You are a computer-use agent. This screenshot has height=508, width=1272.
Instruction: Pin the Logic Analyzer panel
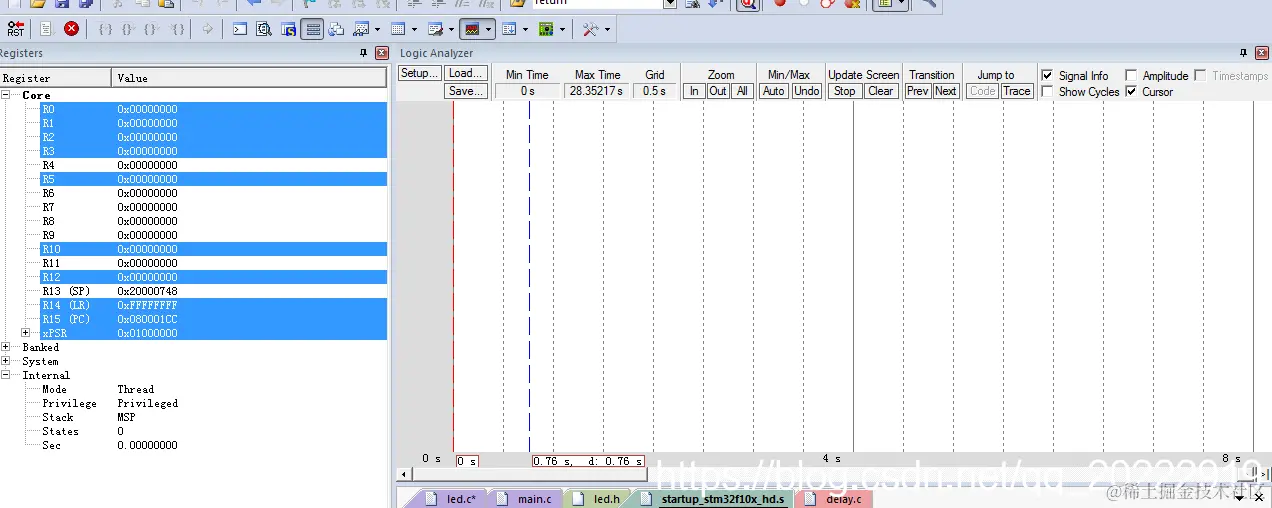[x=1244, y=53]
